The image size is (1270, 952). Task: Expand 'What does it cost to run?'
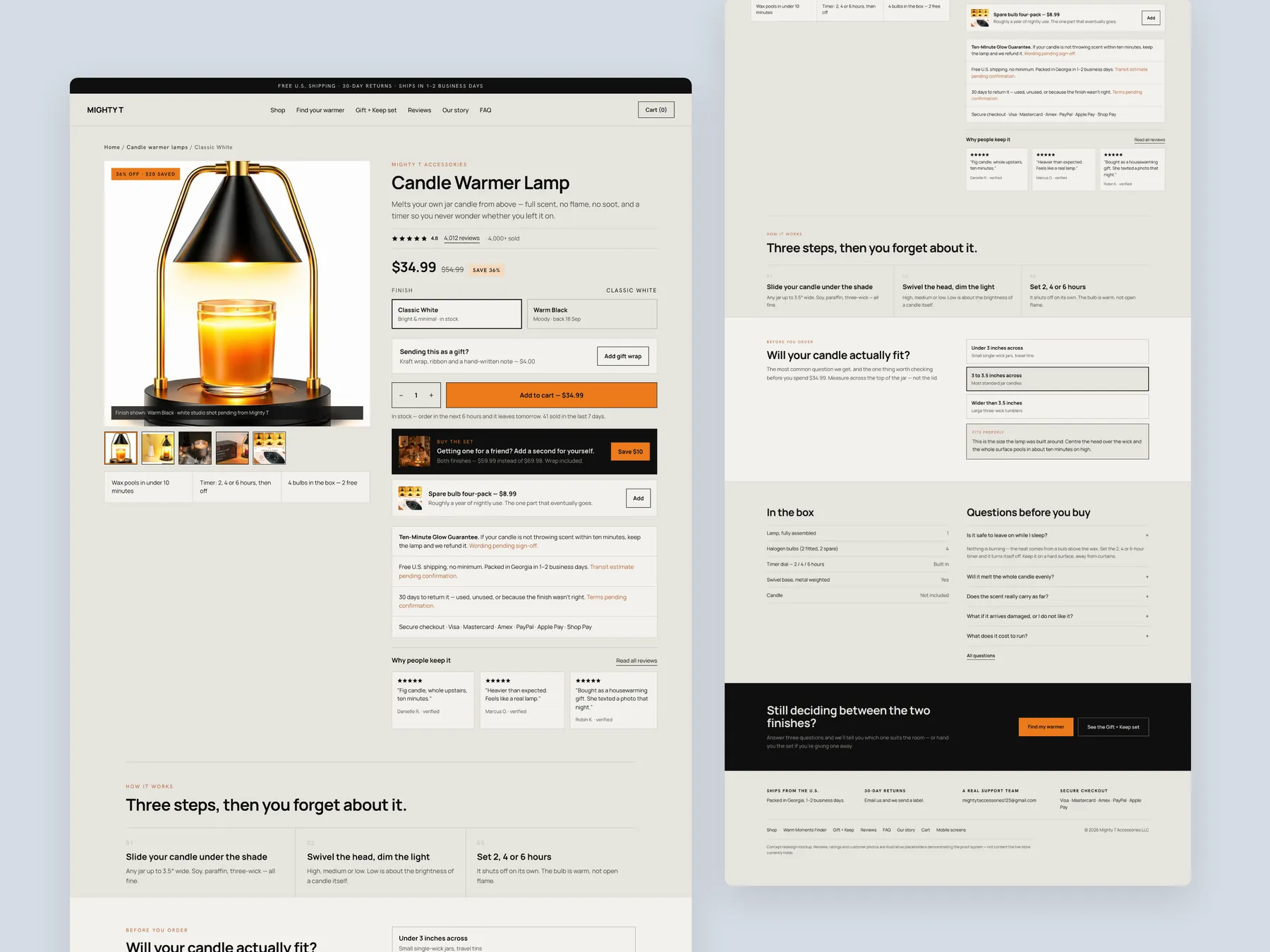pyautogui.click(x=1057, y=636)
